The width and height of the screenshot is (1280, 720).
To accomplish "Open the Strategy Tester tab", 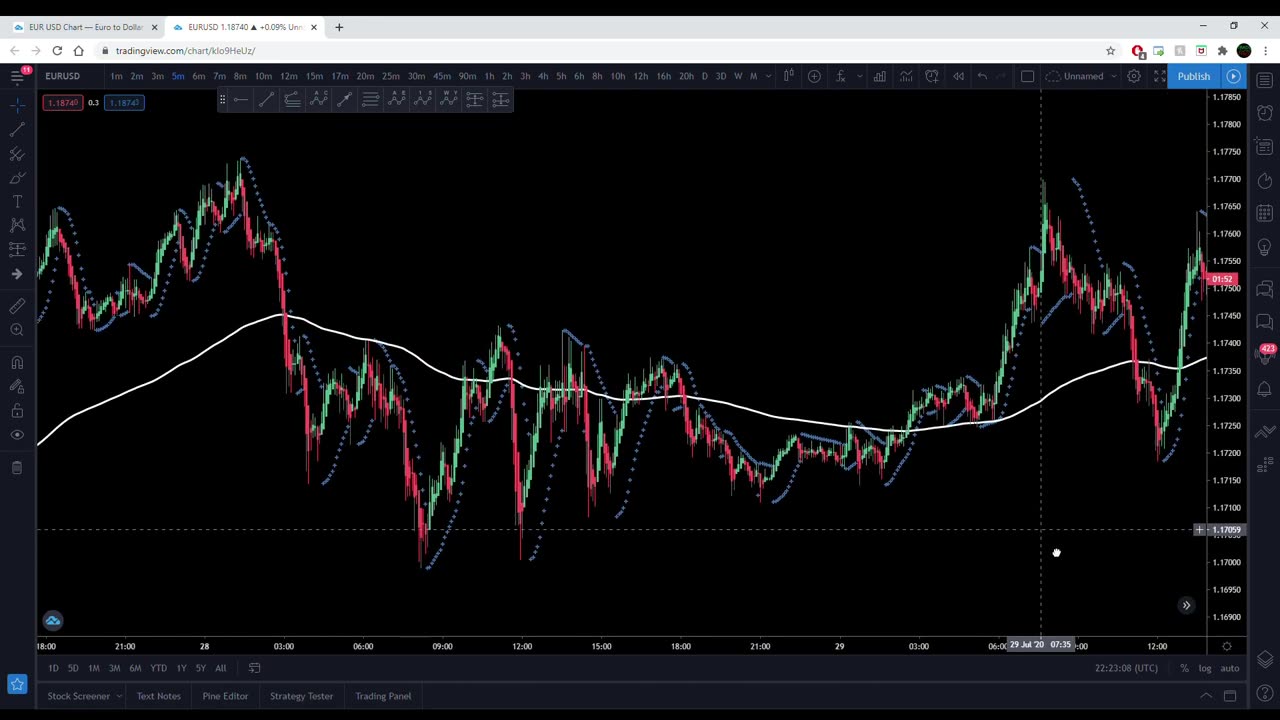I will [301, 696].
